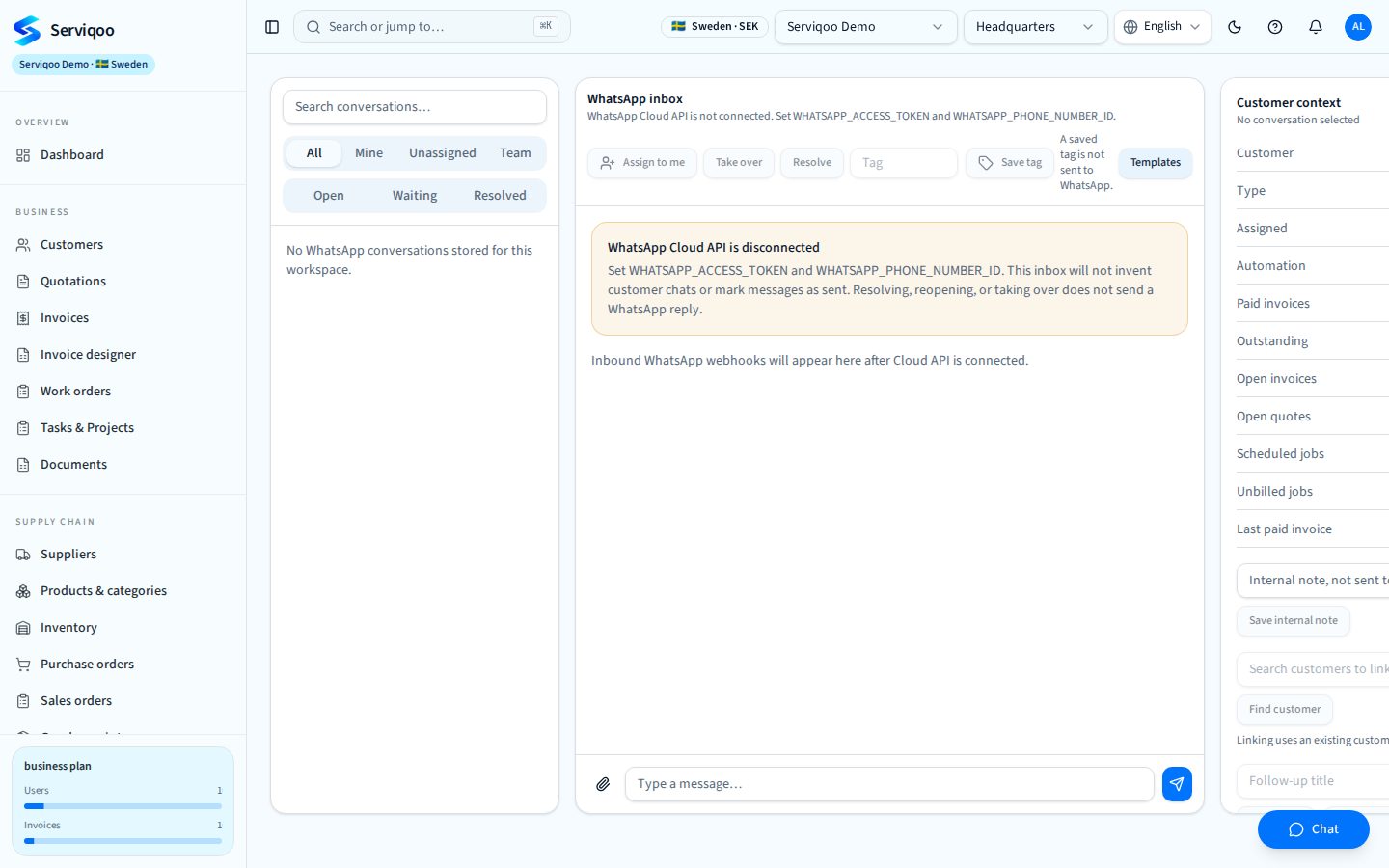
Task: Open the Chat support widget
Action: (x=1314, y=829)
